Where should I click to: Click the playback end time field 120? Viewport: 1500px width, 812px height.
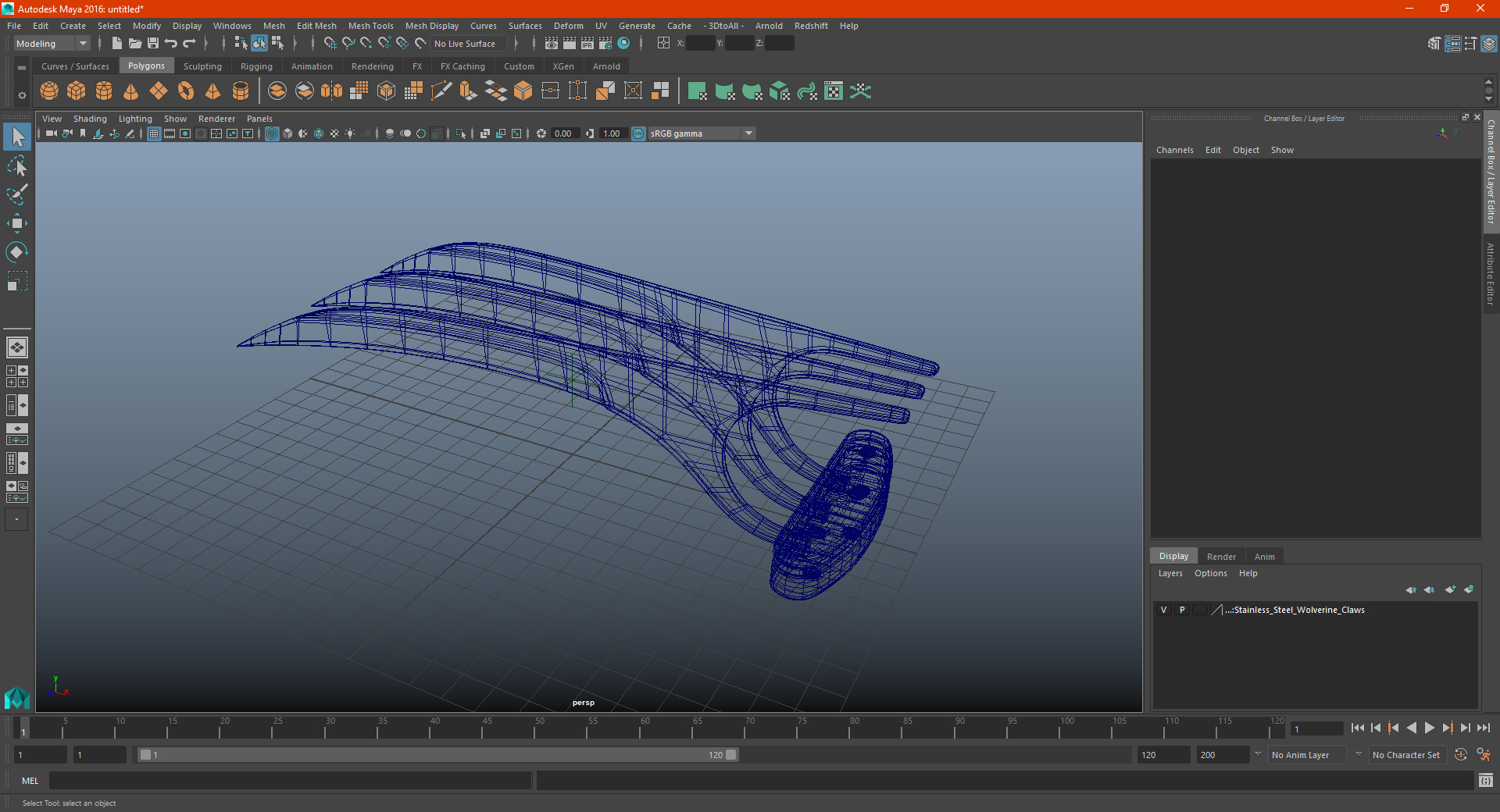coord(1163,755)
